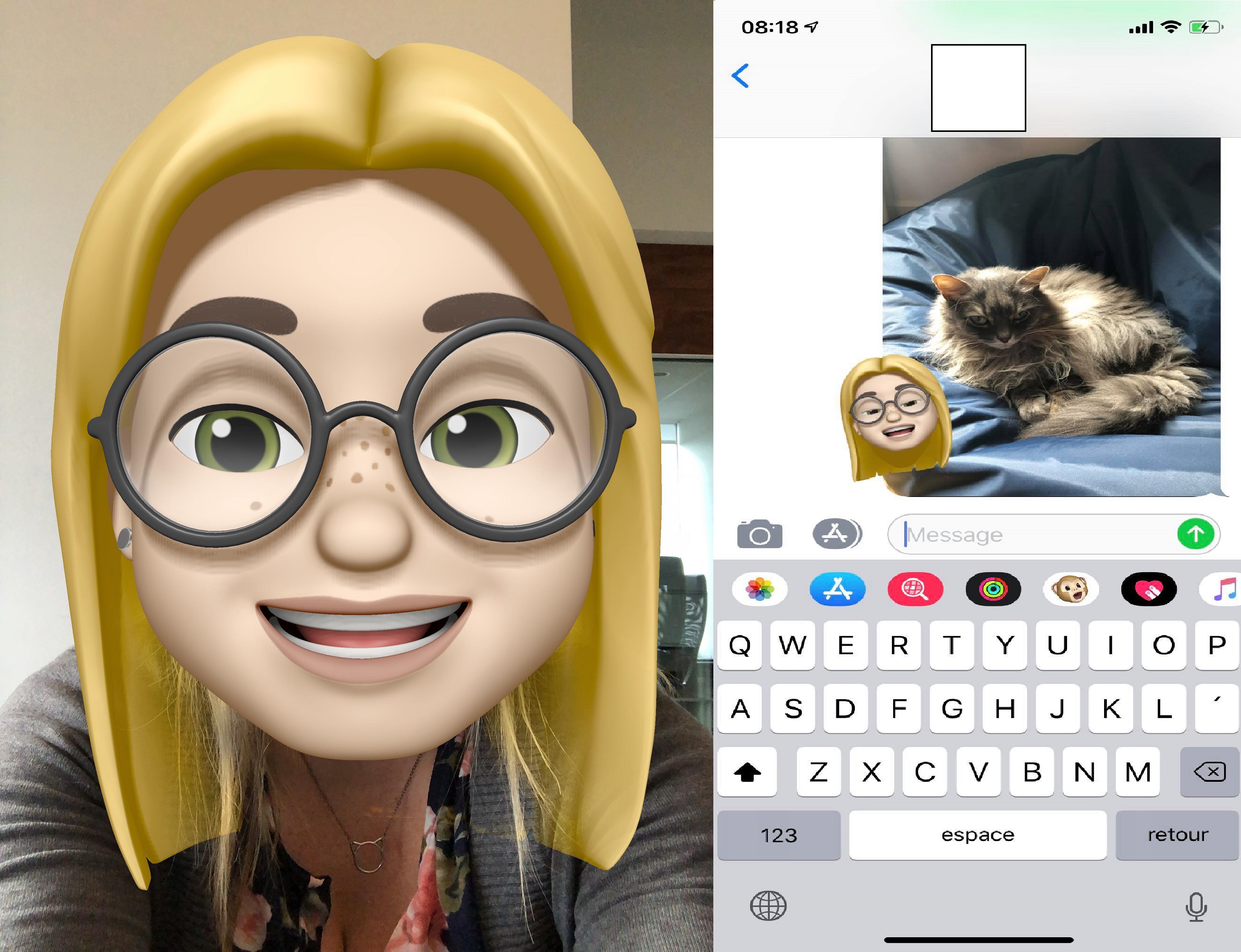Tap the R key
The height and width of the screenshot is (952, 1241).
898,645
